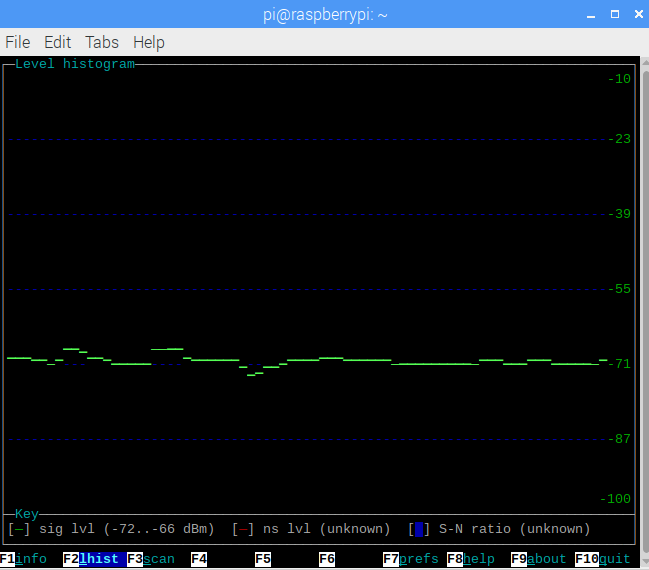Open the File menu
This screenshot has height=570, width=649.
click(x=17, y=42)
